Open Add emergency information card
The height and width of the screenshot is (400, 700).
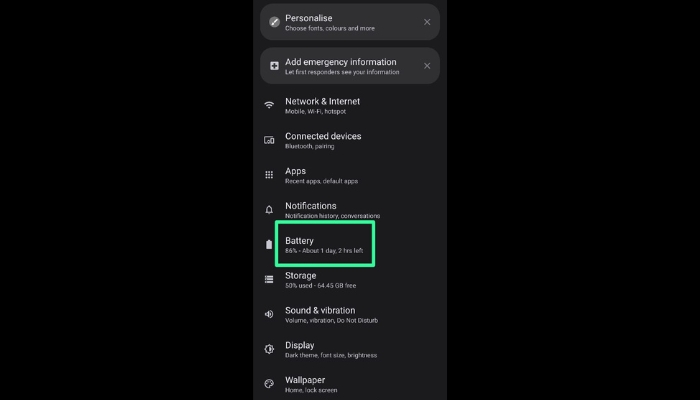click(350, 66)
